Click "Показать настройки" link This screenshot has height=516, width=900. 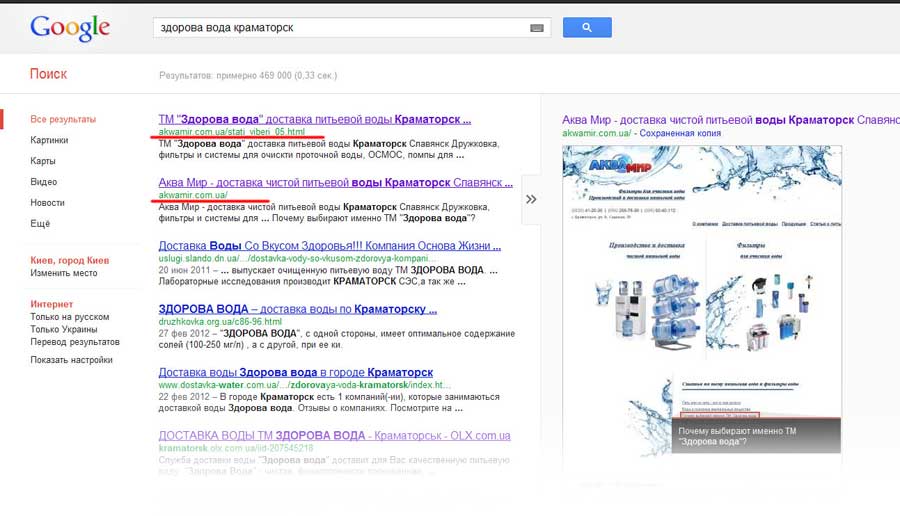pos(72,360)
